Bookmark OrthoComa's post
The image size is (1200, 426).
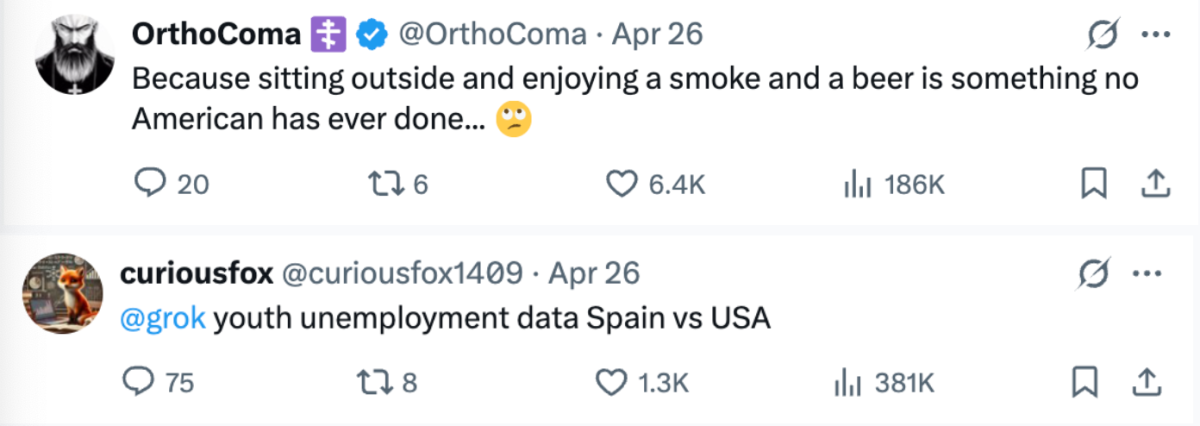point(1095,184)
